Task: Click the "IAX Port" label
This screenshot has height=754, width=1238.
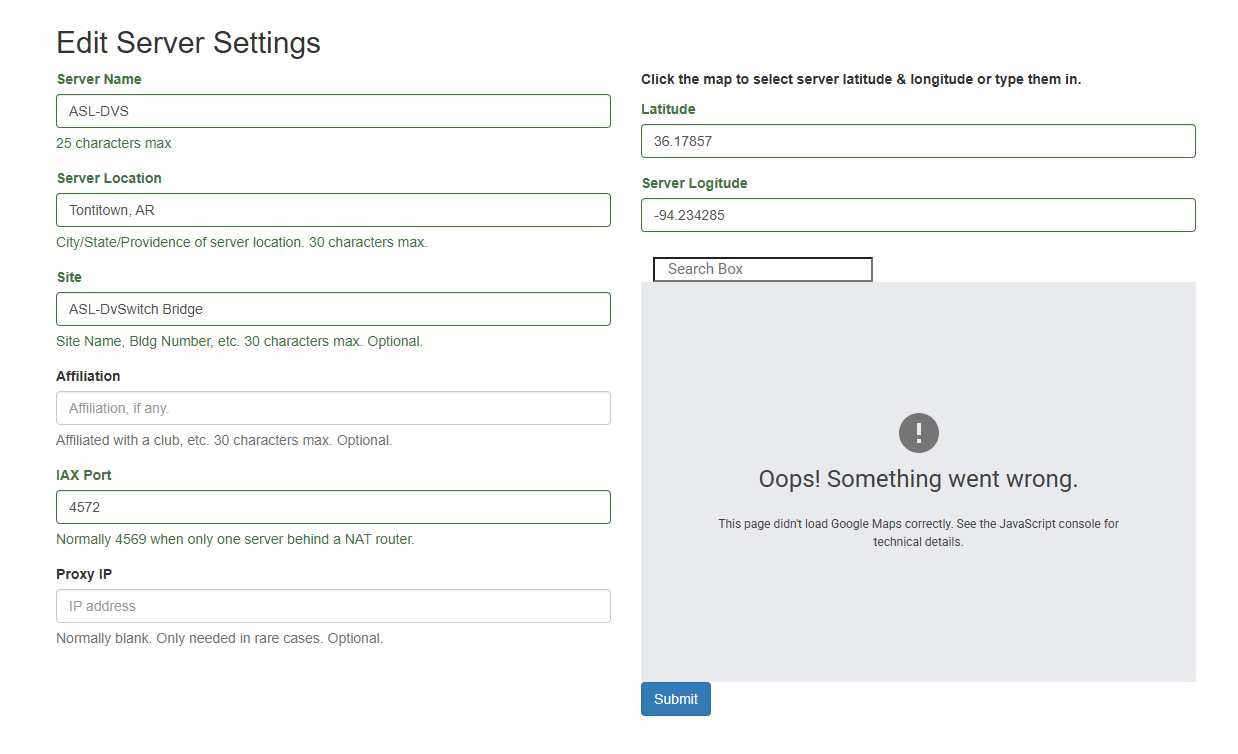Action: point(84,475)
